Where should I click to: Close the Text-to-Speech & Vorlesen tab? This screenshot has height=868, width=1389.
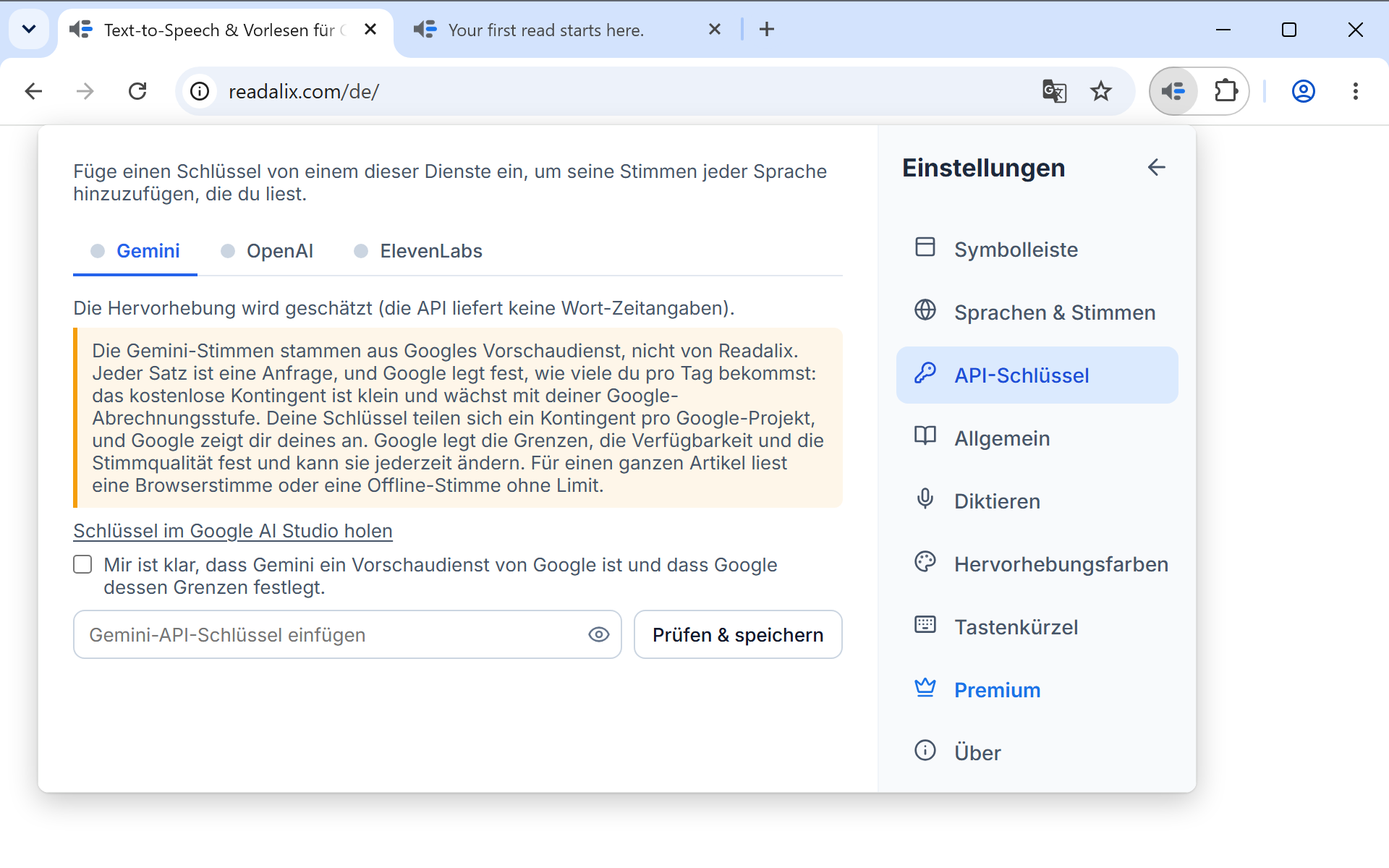(370, 30)
